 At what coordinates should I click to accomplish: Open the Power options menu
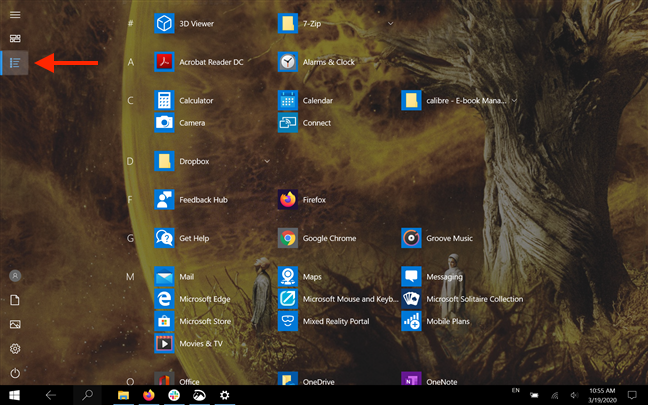[15, 373]
